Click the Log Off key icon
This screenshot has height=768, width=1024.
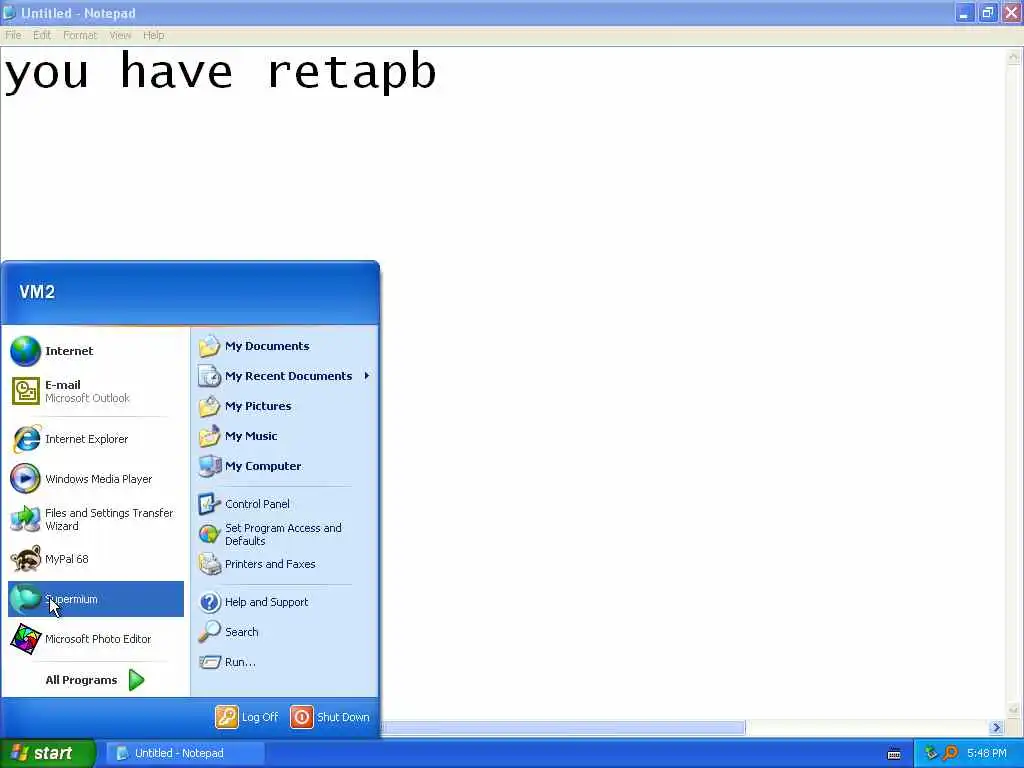coord(227,716)
